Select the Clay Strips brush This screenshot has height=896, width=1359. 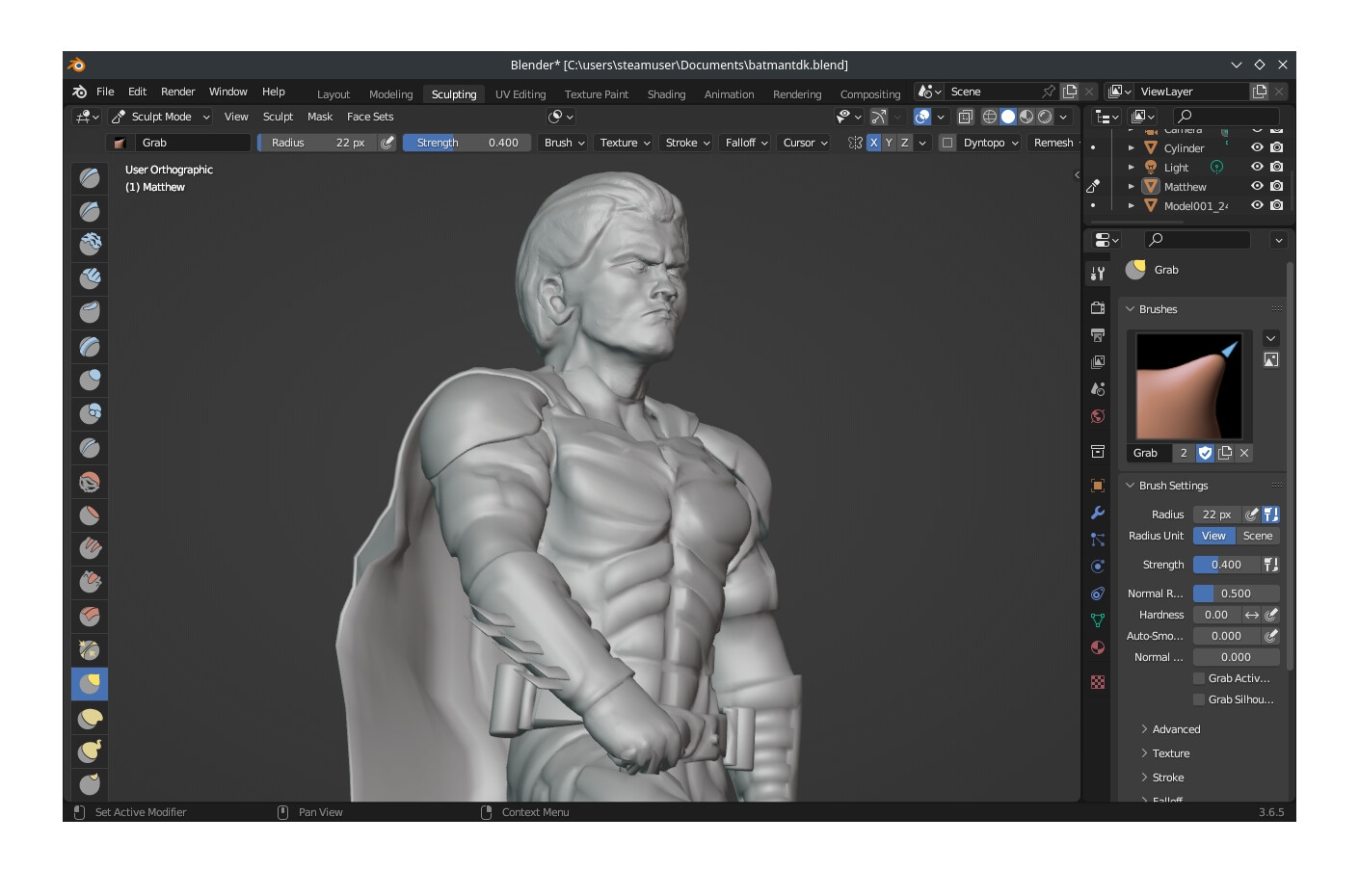tap(90, 278)
